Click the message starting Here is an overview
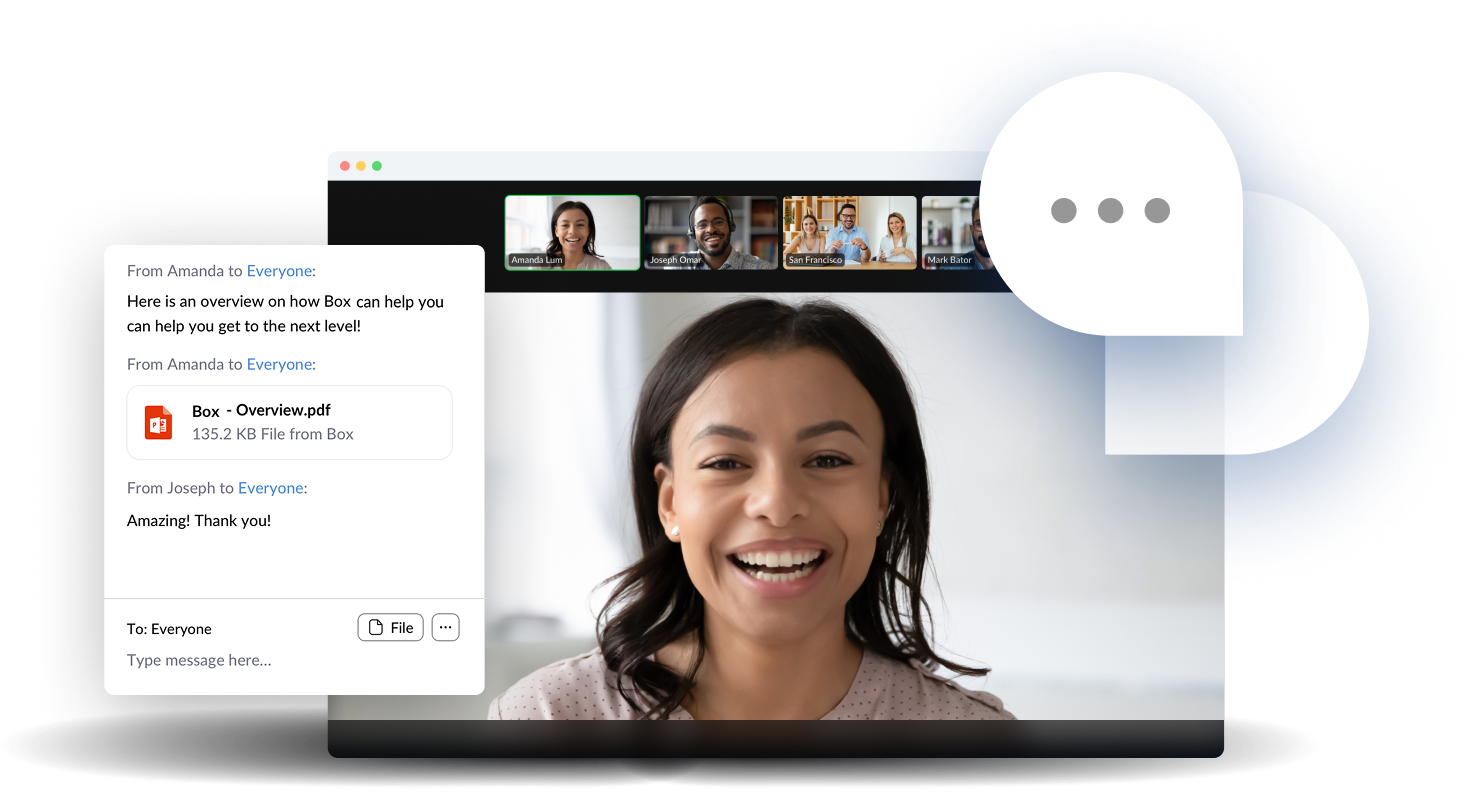Image resolution: width=1477 pixels, height=796 pixels. click(285, 314)
